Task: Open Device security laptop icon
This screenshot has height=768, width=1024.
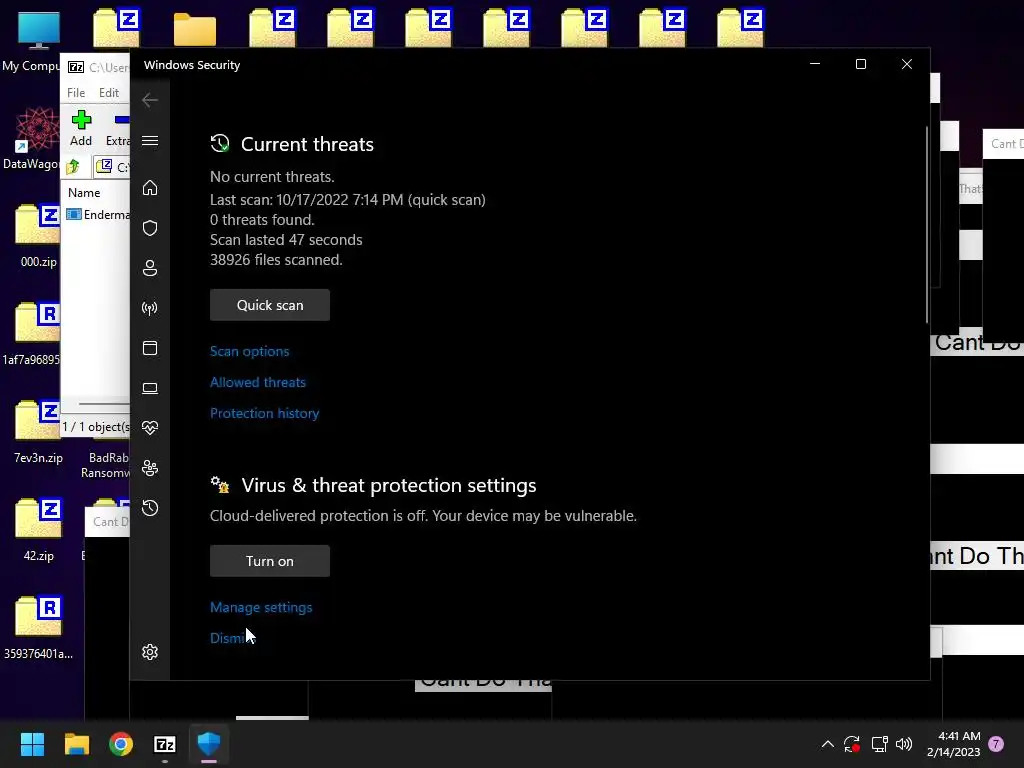Action: click(x=150, y=389)
